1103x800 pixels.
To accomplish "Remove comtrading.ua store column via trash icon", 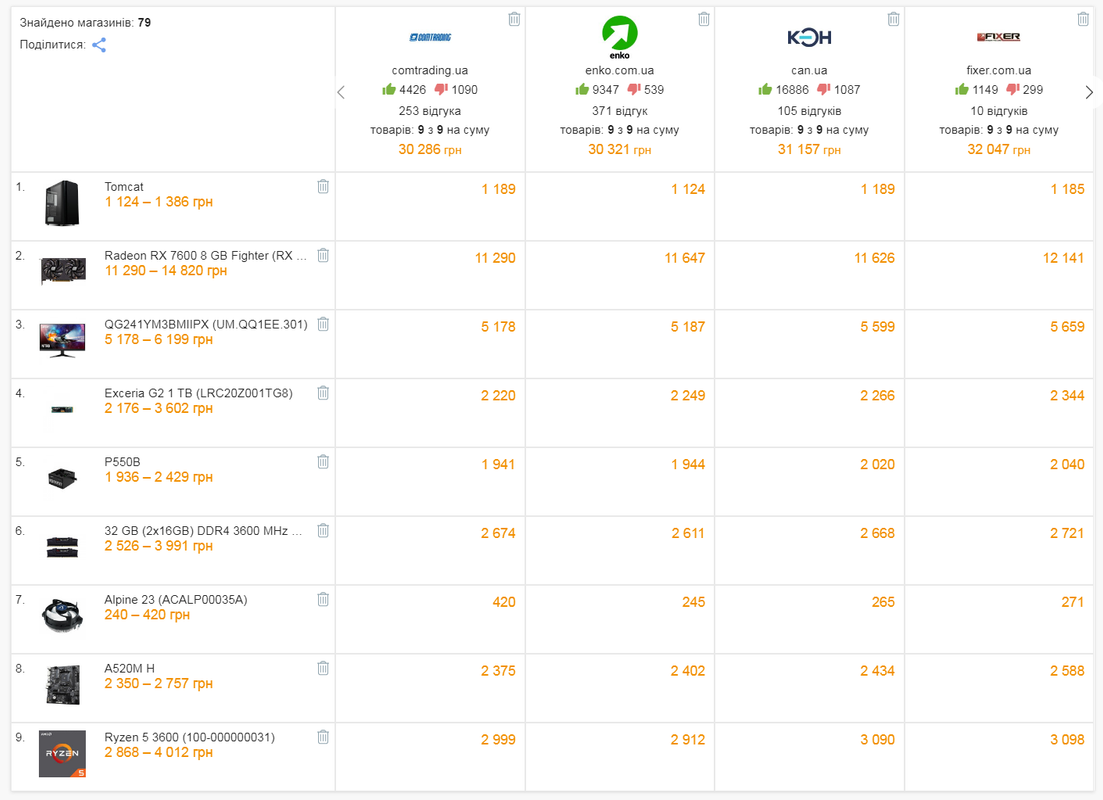I will coord(514,19).
